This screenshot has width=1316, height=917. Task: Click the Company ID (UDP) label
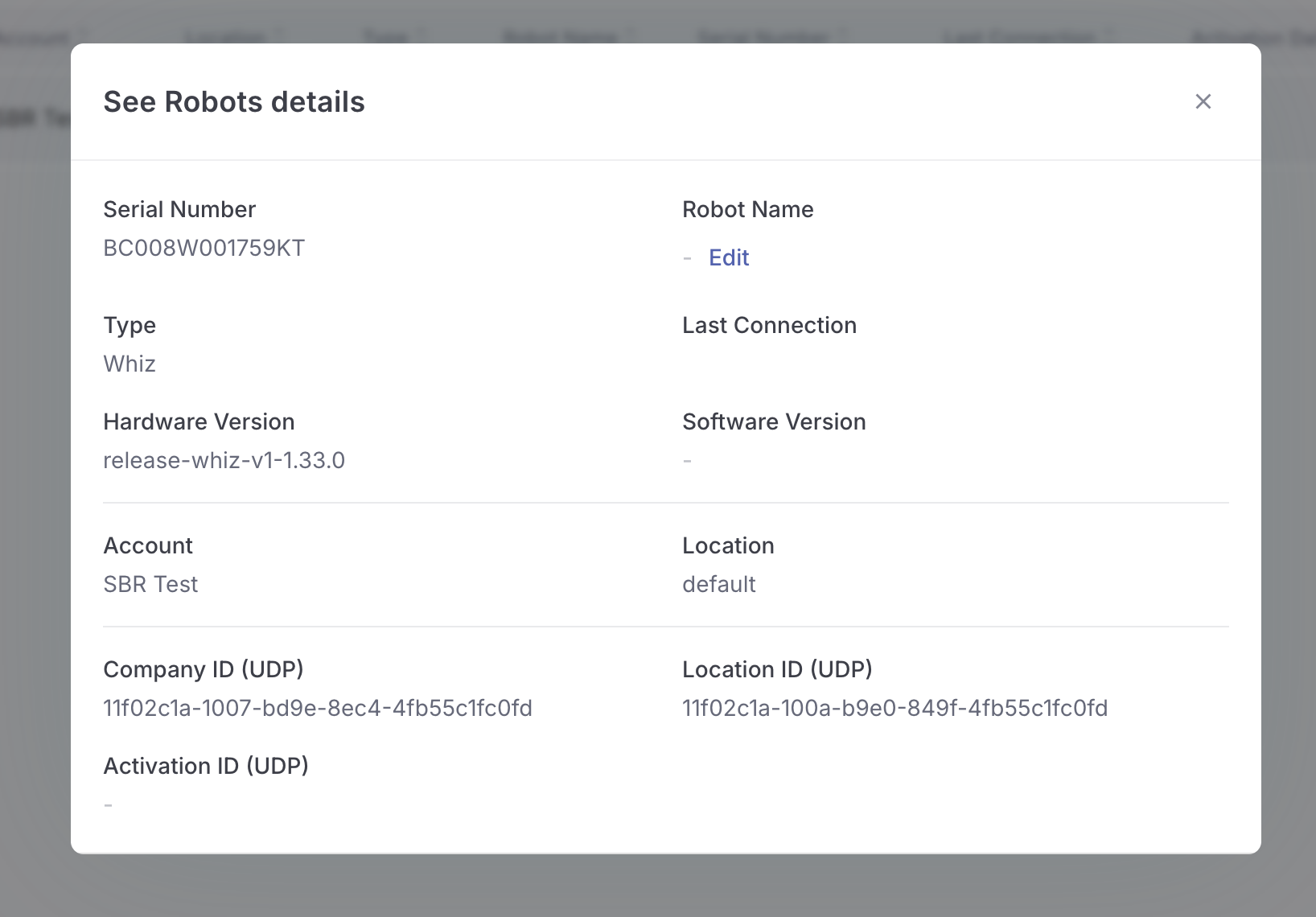[204, 669]
